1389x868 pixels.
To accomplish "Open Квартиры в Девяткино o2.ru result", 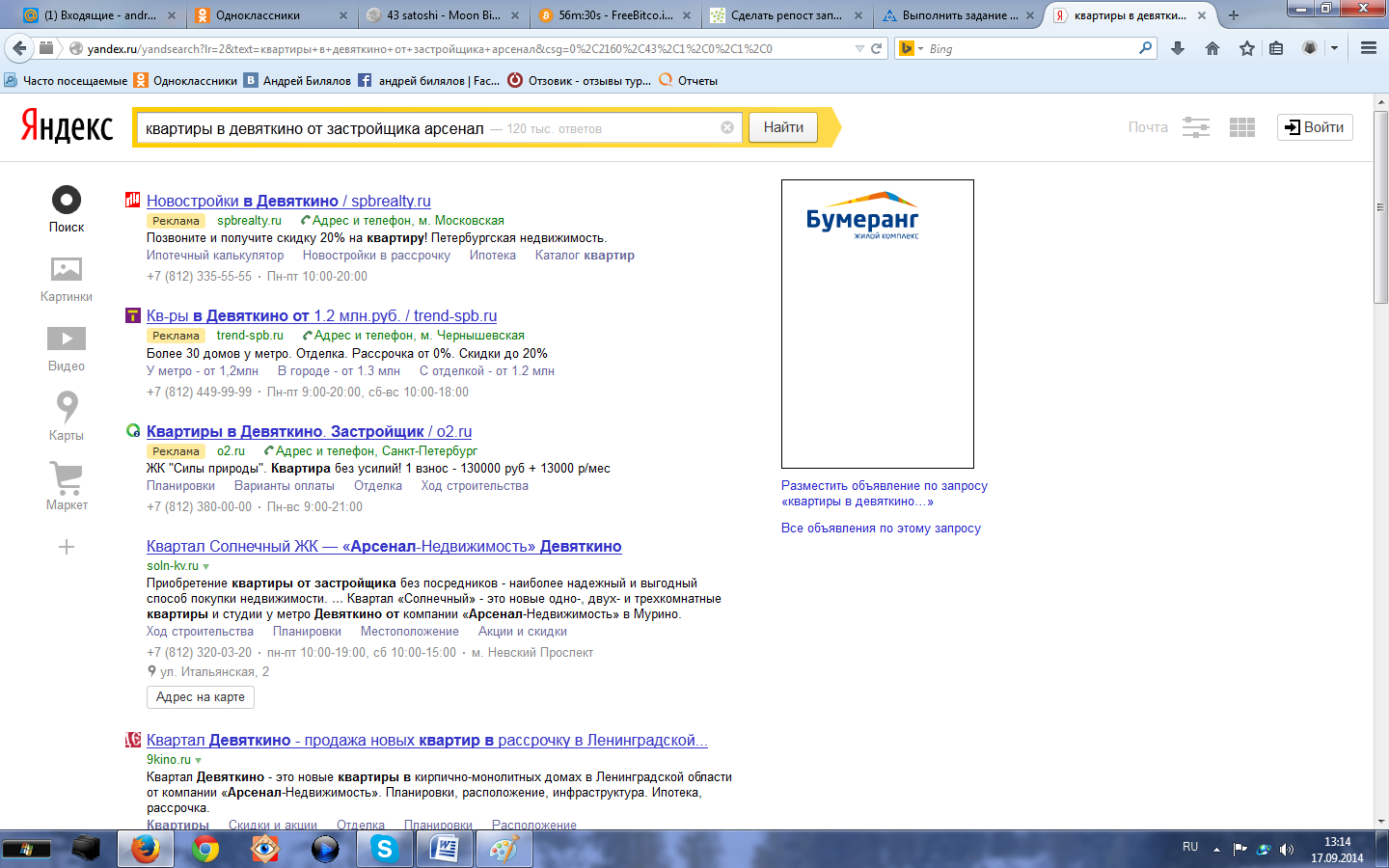I will 310,431.
